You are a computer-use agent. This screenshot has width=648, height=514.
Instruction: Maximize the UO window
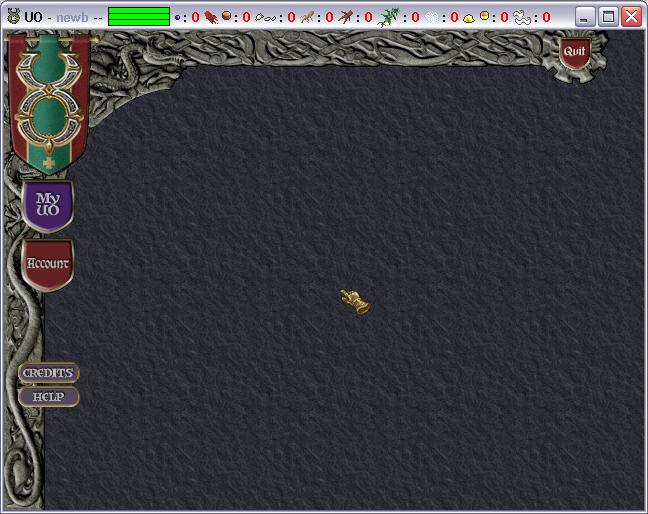tap(608, 17)
